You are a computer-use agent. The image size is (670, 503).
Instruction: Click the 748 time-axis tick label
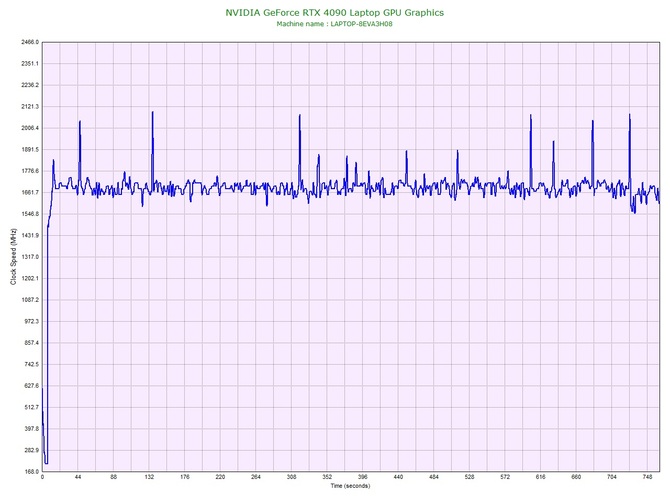click(647, 477)
